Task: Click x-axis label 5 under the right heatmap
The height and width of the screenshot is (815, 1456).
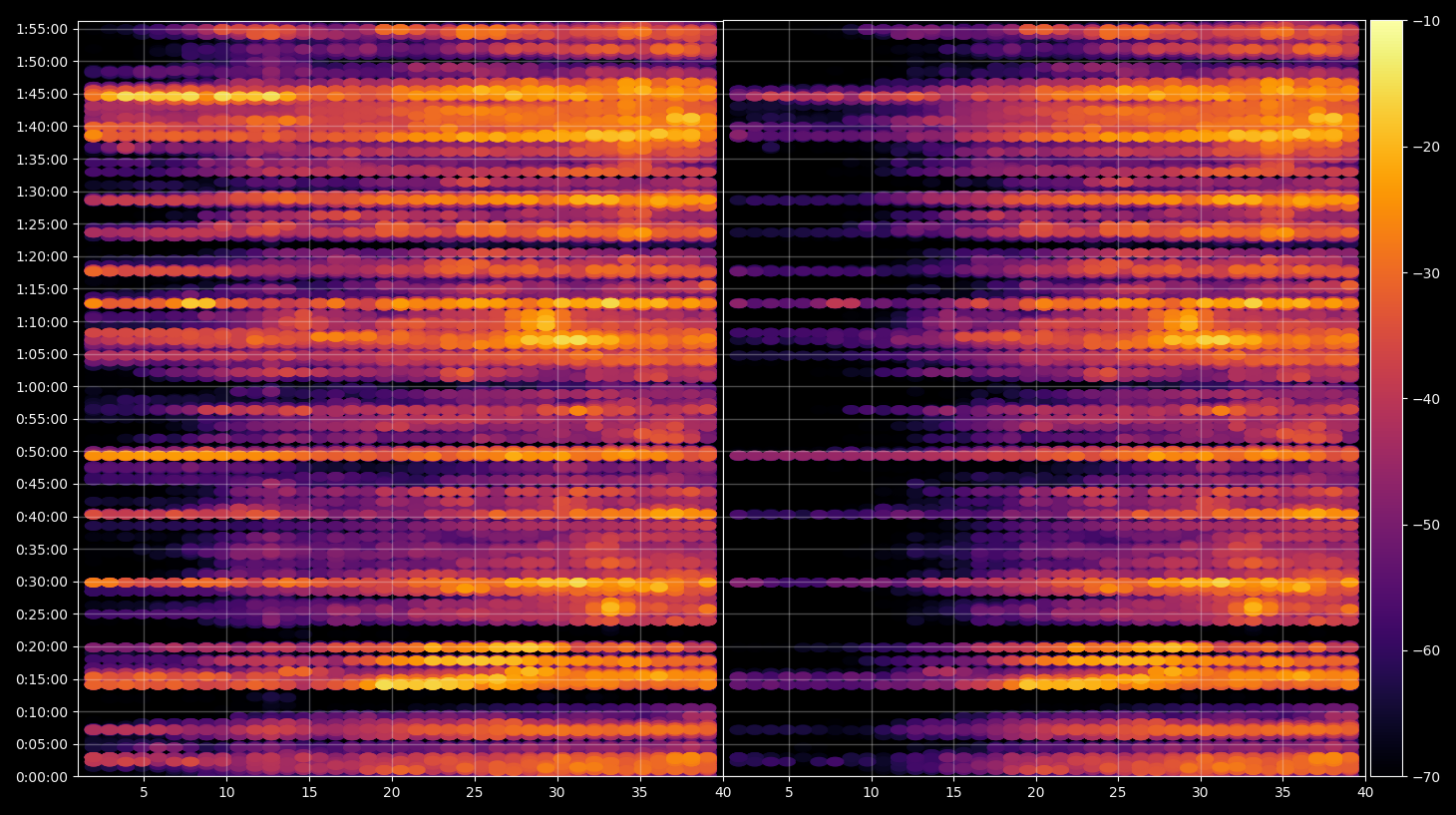Action: [789, 793]
